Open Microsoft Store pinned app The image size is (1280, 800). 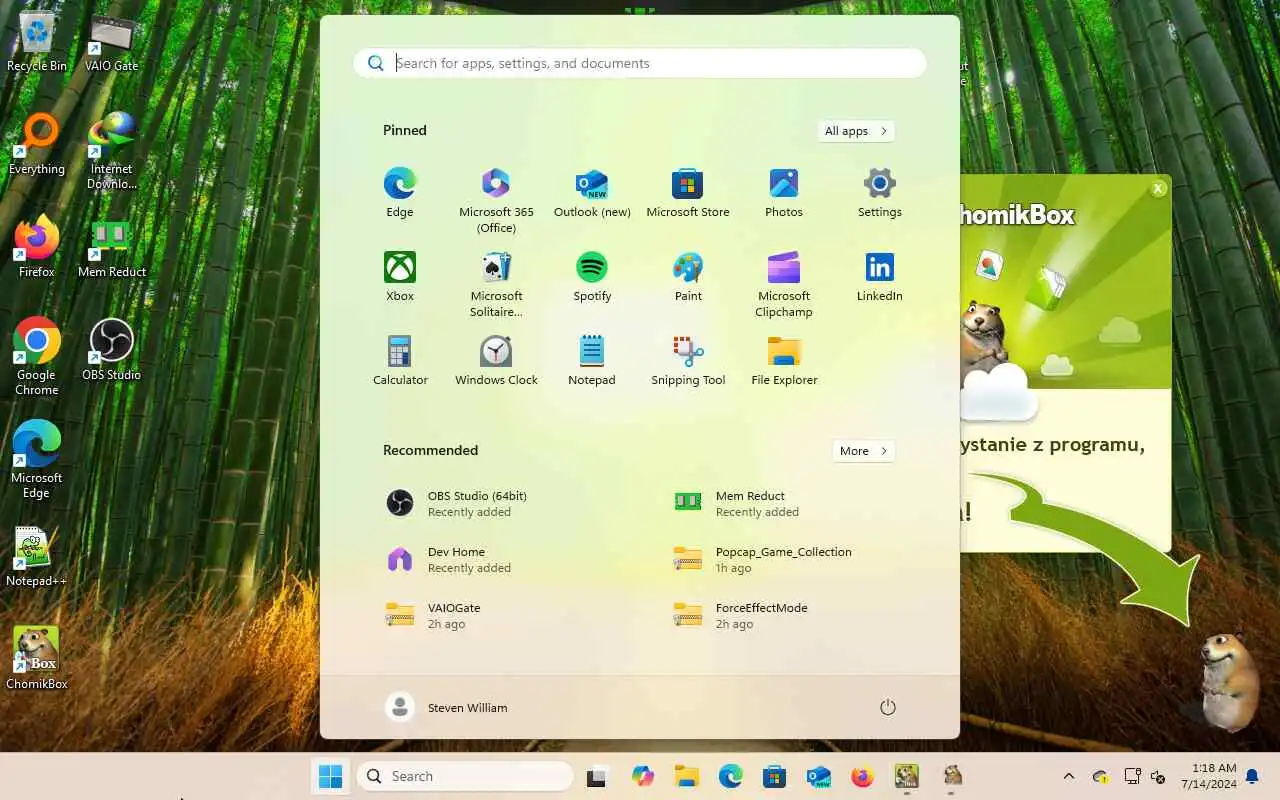[x=688, y=193]
